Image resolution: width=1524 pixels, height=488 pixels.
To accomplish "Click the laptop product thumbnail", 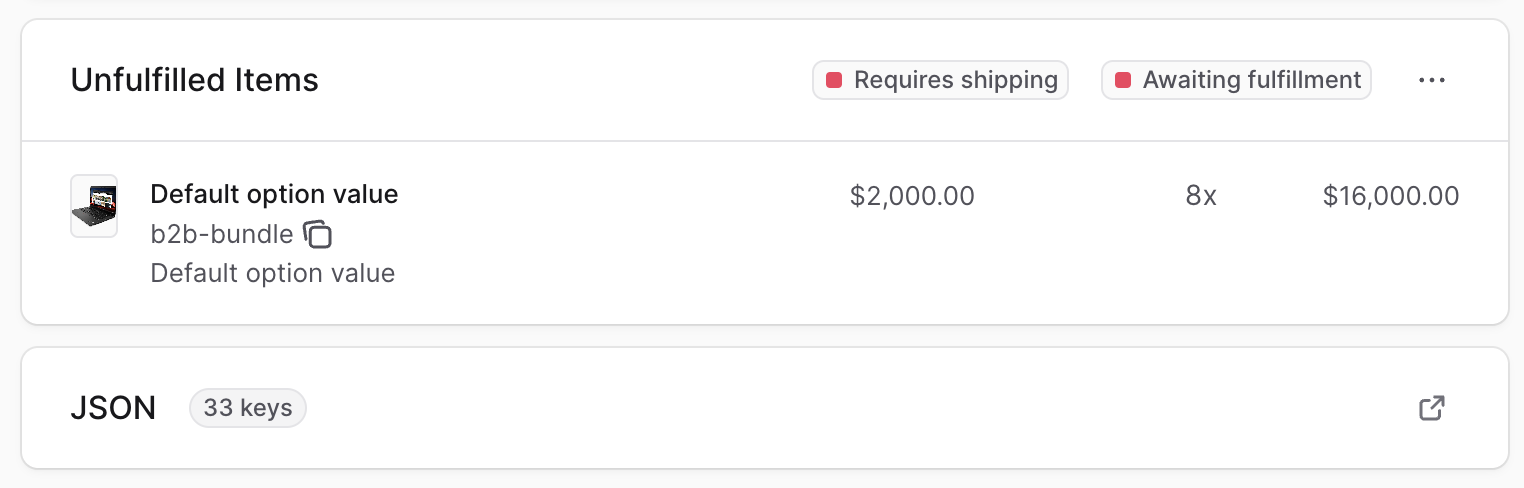I will (x=94, y=206).
